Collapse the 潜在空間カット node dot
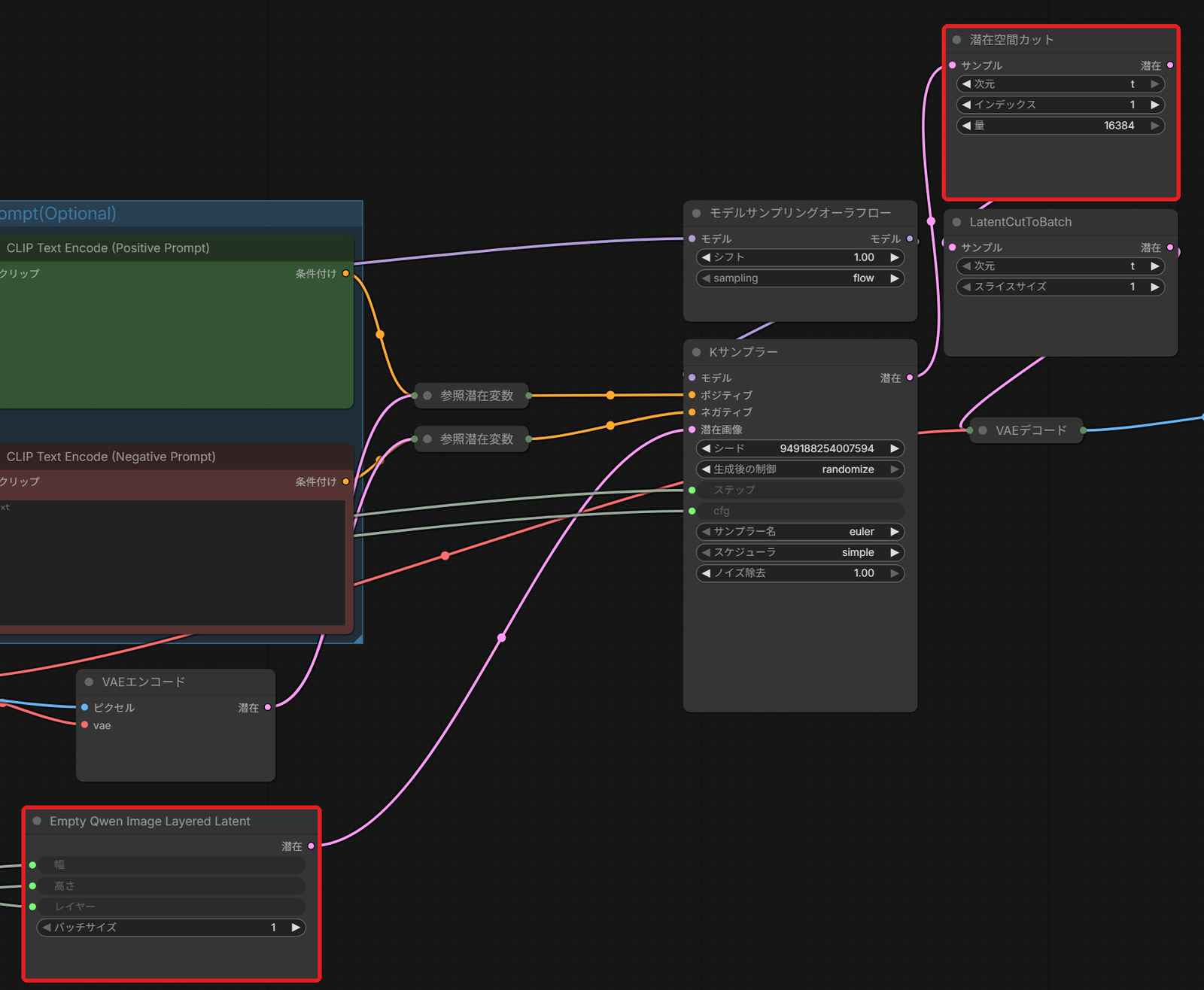 [956, 40]
